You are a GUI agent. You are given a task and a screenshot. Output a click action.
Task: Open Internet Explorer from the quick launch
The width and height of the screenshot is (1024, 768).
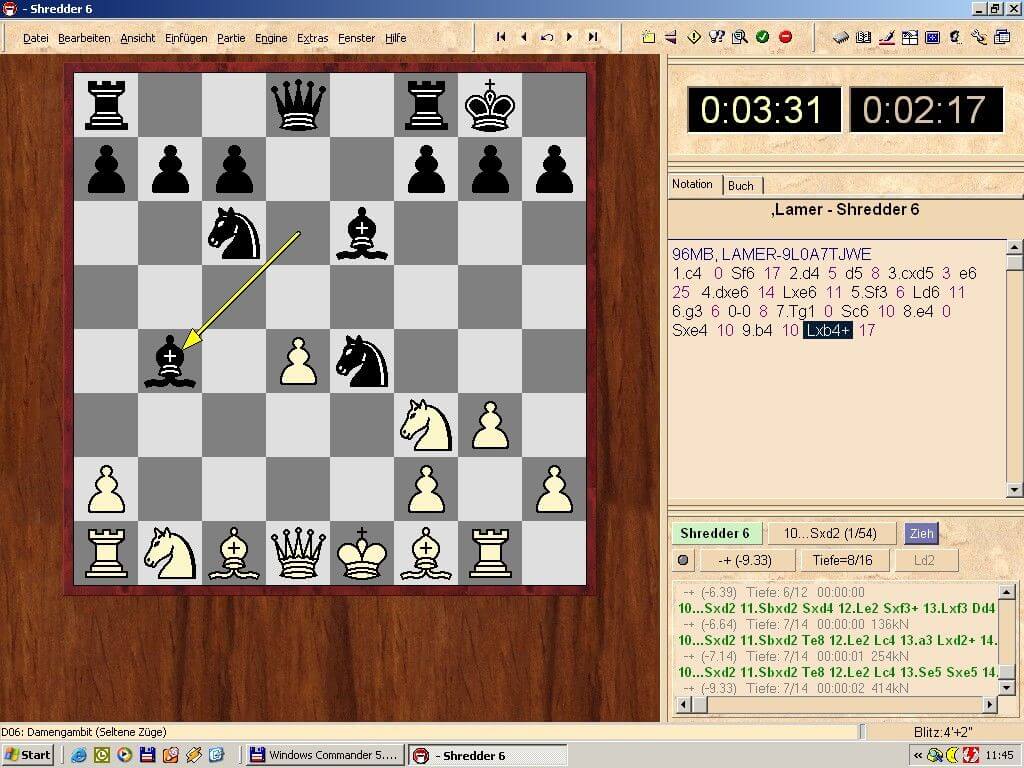[79, 755]
